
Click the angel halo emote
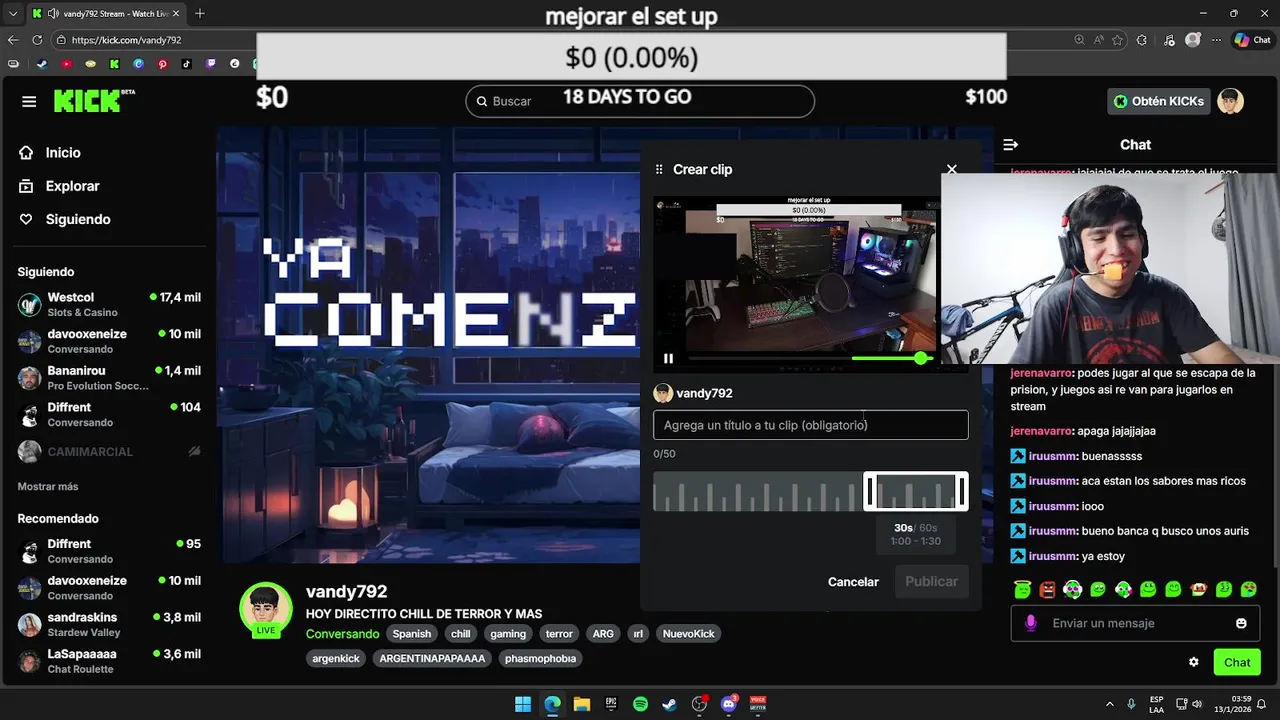[x=1022, y=590]
